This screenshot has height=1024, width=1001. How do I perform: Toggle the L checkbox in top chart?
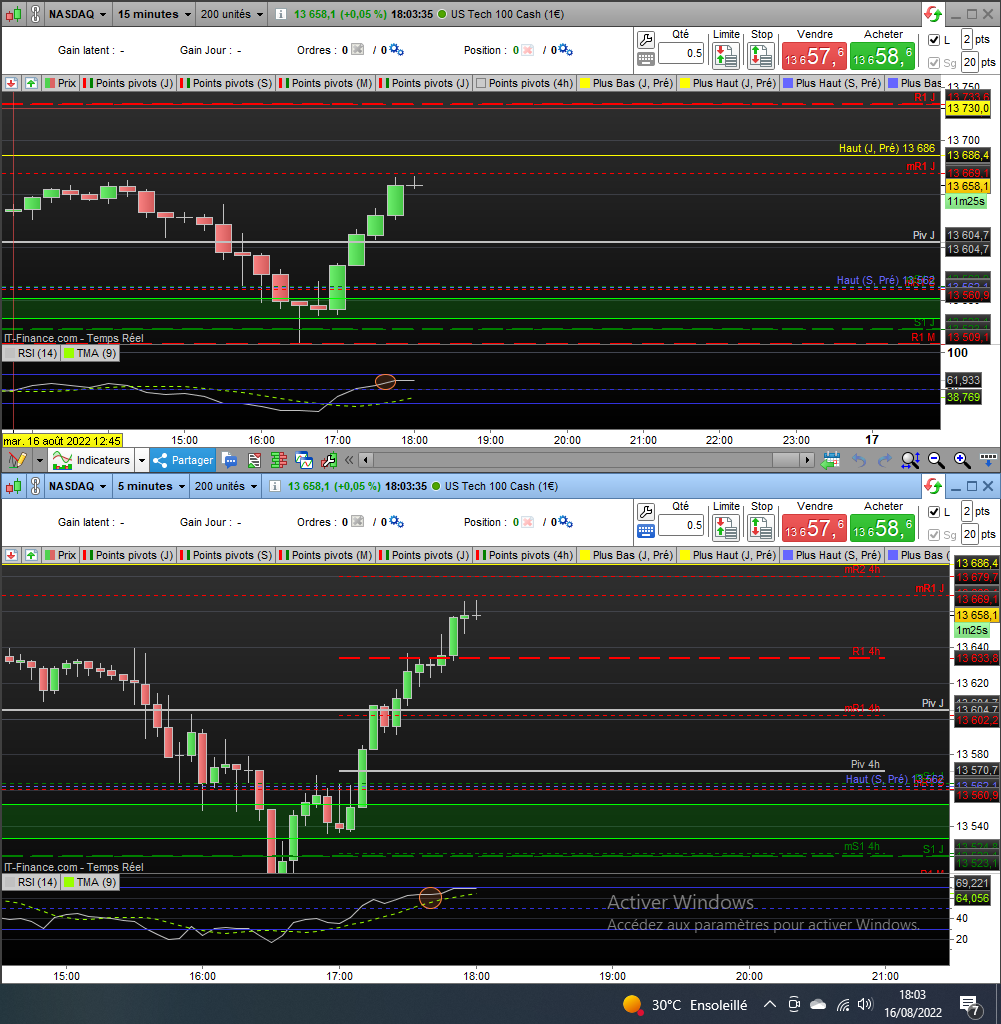pos(934,40)
